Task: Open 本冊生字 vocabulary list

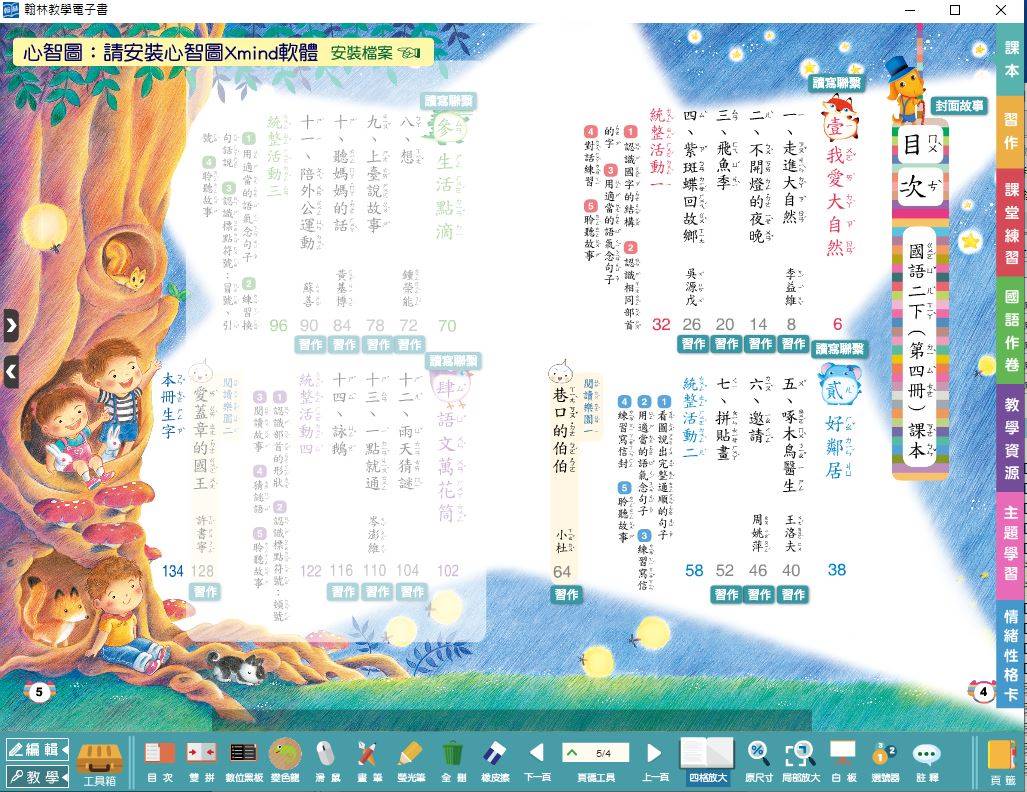Action: click(170, 406)
